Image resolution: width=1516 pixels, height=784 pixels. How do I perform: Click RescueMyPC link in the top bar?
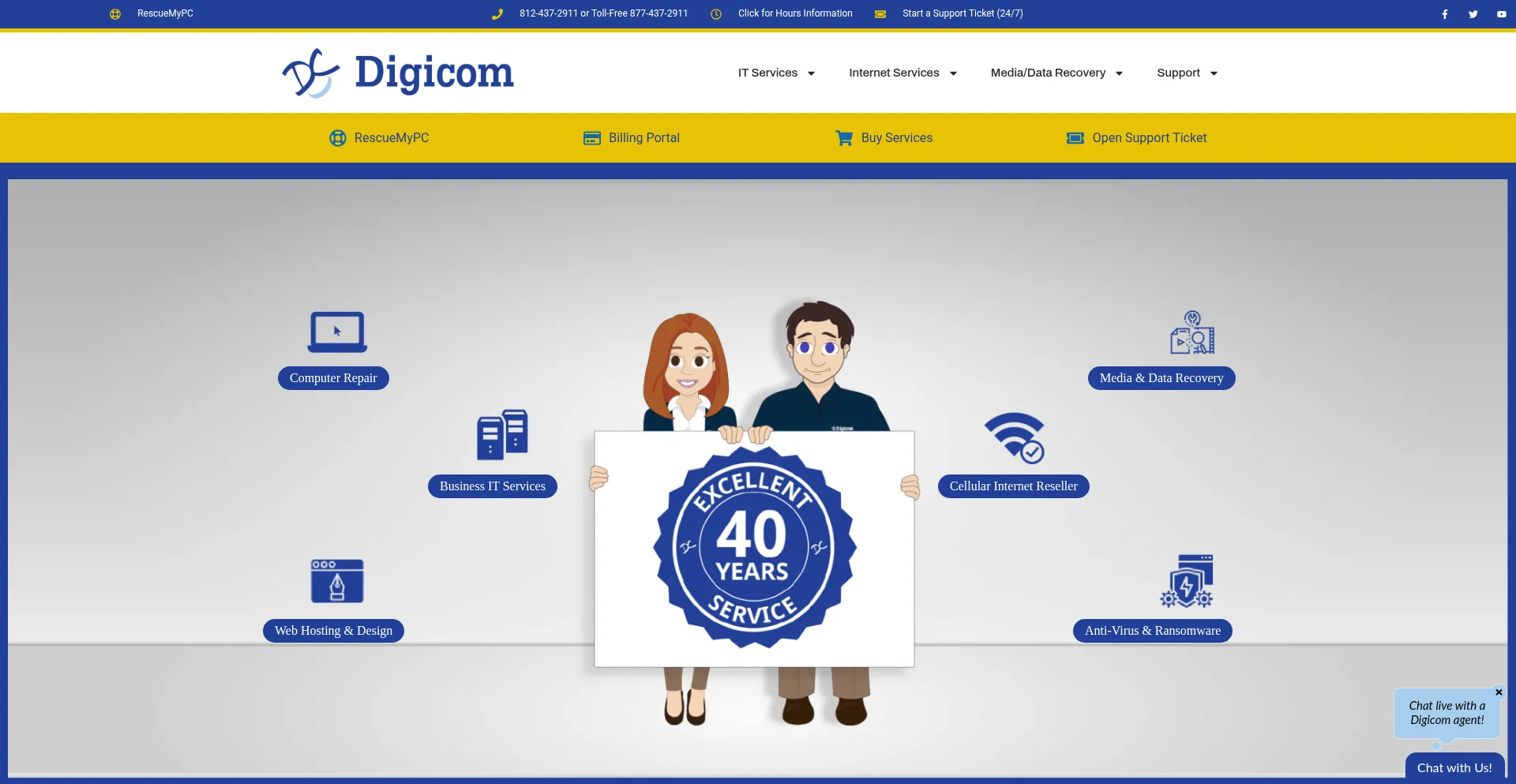165,13
